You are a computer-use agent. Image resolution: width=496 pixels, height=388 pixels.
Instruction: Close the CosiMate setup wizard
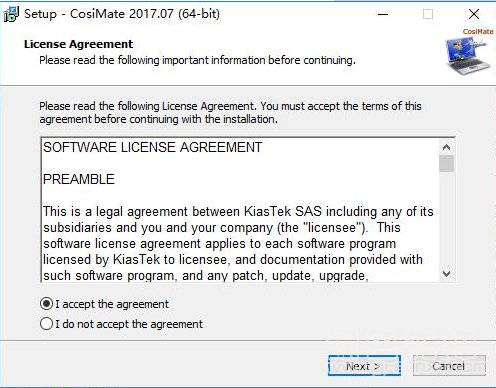pos(474,14)
